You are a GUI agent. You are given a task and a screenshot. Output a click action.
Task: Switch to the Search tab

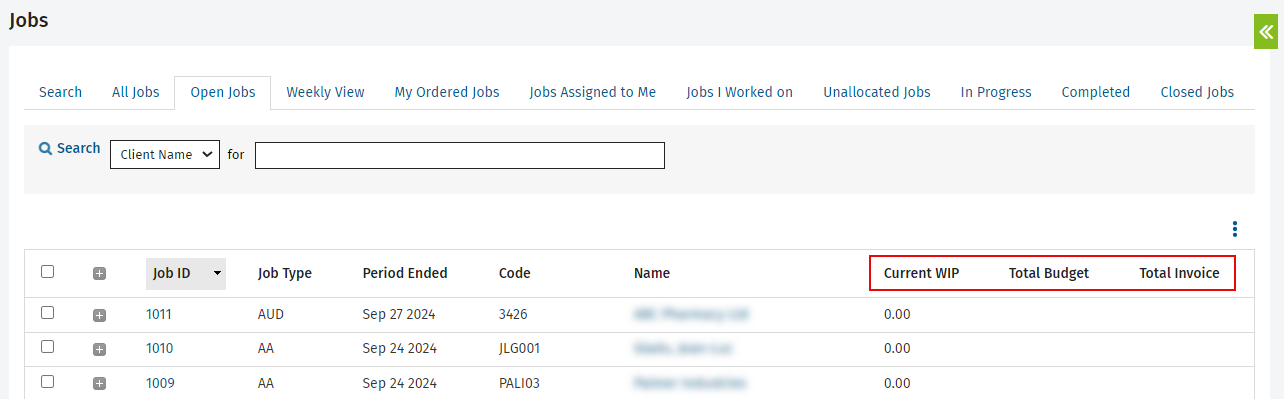[60, 92]
